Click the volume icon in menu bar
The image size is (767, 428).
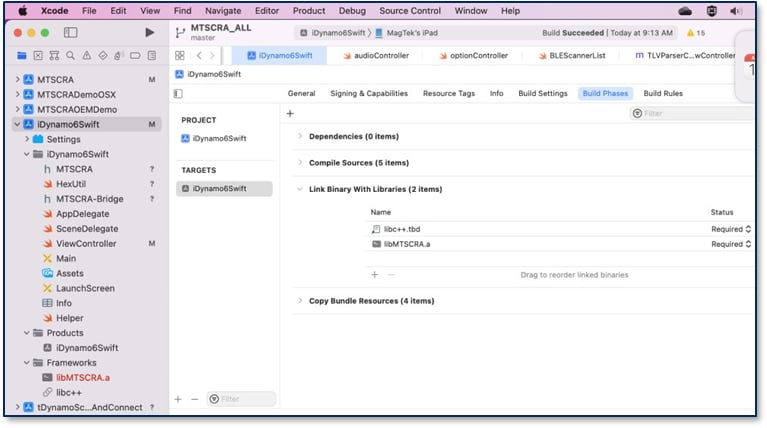[736, 11]
